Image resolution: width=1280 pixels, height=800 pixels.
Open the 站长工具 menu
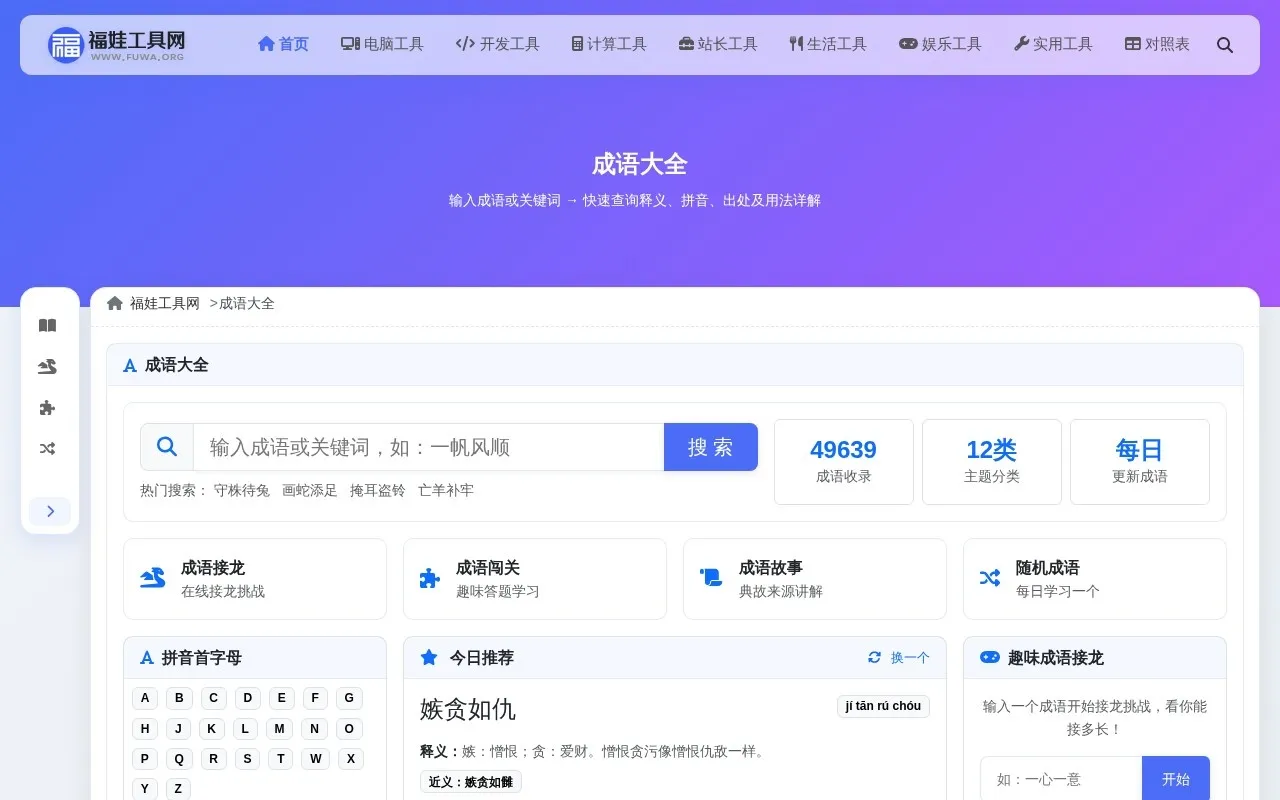(718, 44)
